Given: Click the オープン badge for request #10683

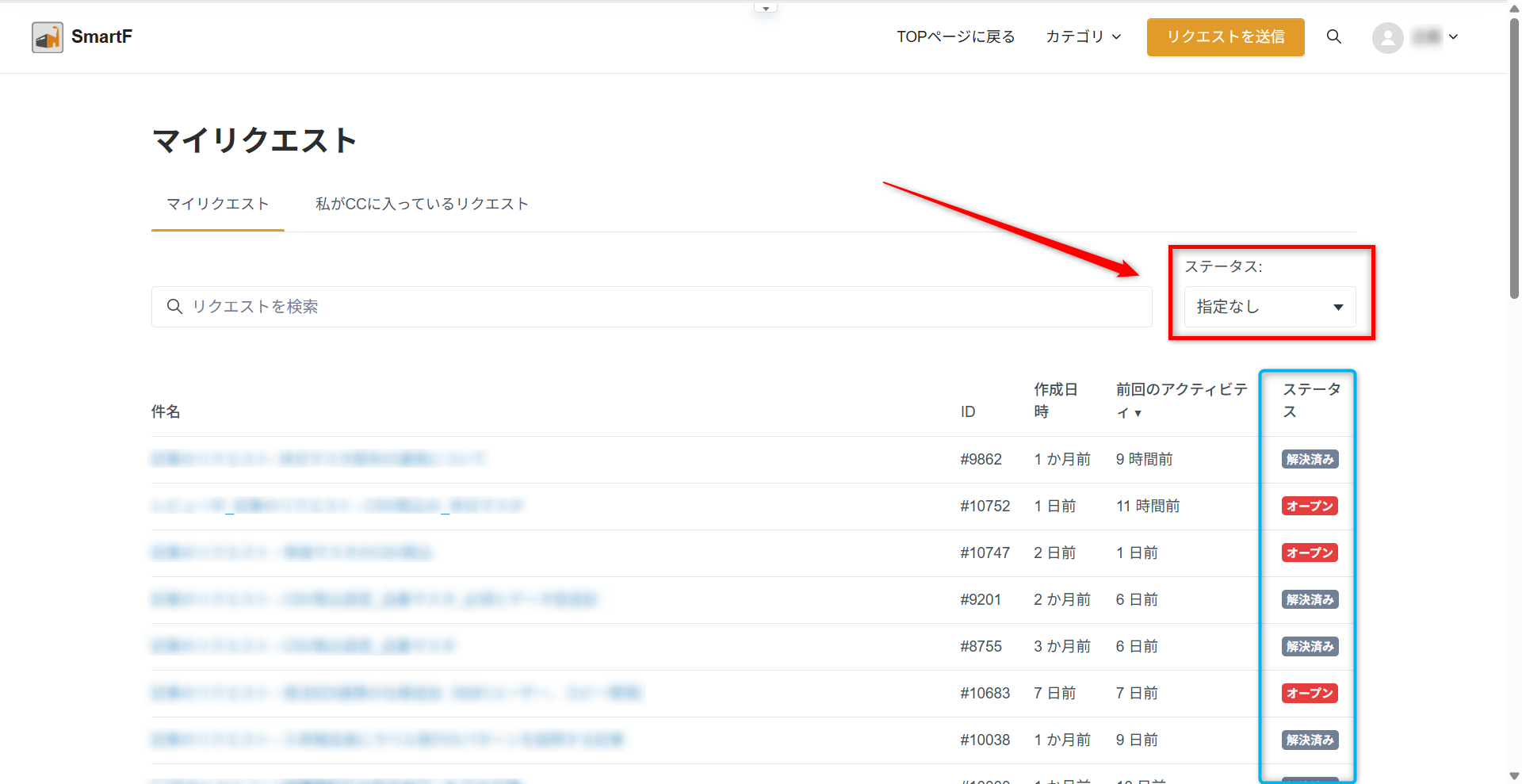Looking at the screenshot, I should click(x=1310, y=694).
